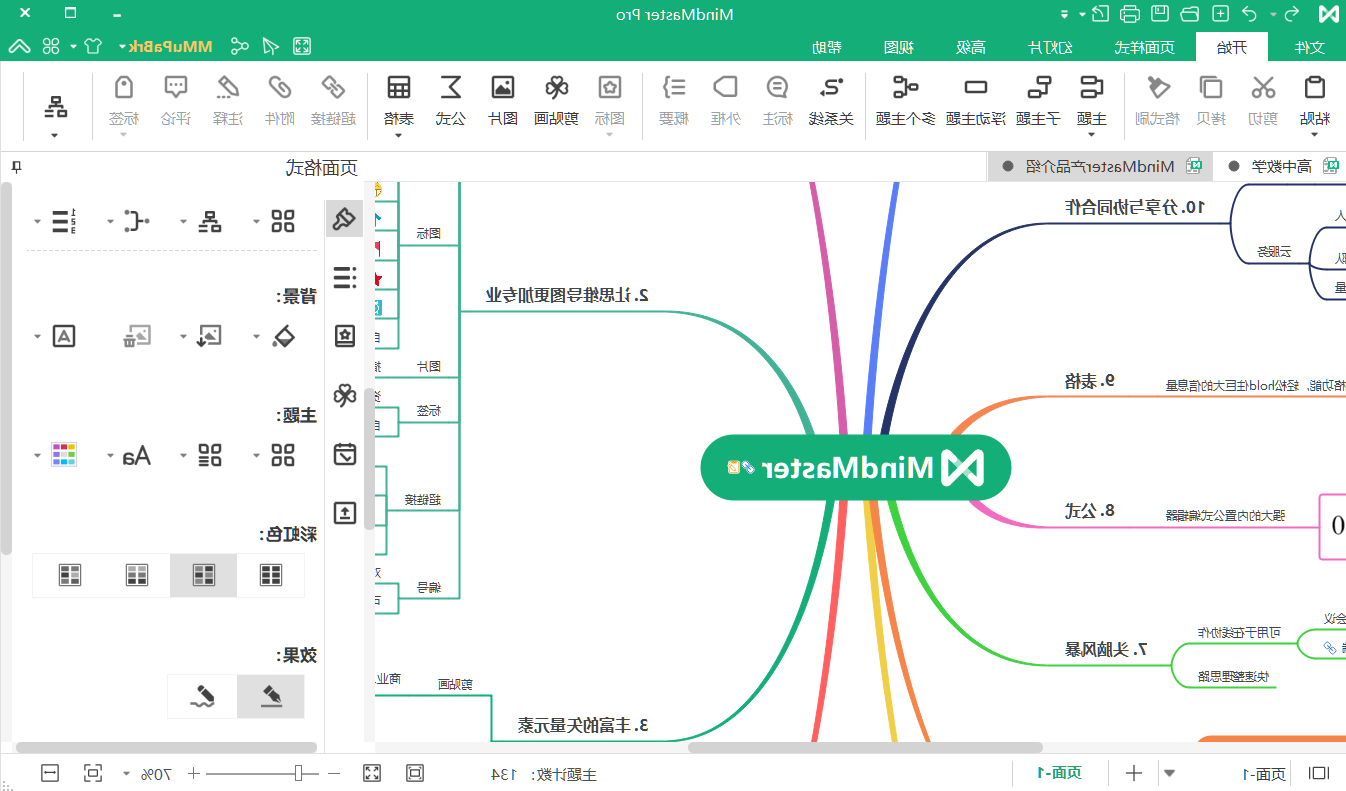Pin the 页面格式 panel
Screen dimensions: 1346x791
pyautogui.click(x=16, y=167)
